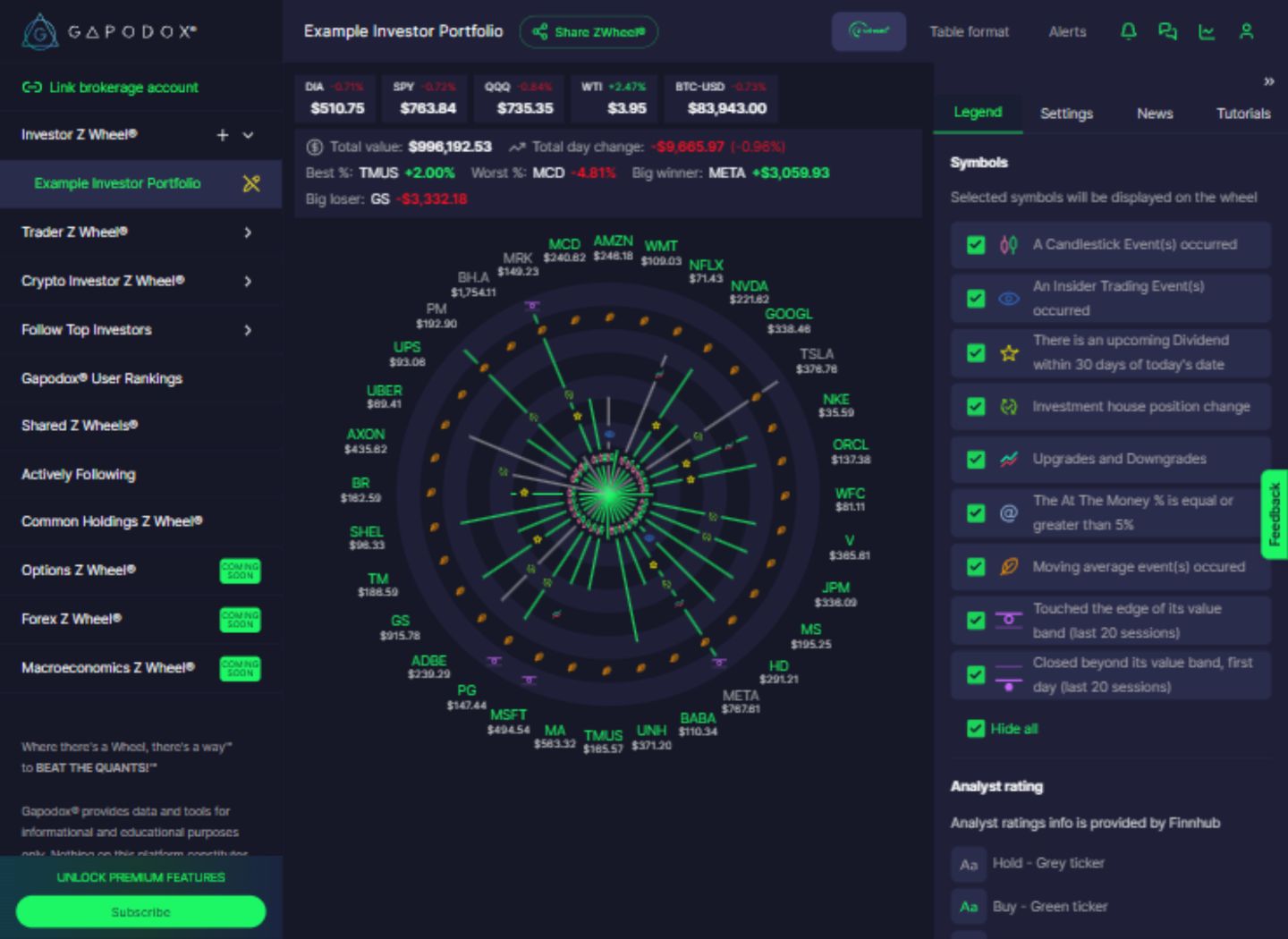Click the dividend star icon in legend

coord(1009,353)
